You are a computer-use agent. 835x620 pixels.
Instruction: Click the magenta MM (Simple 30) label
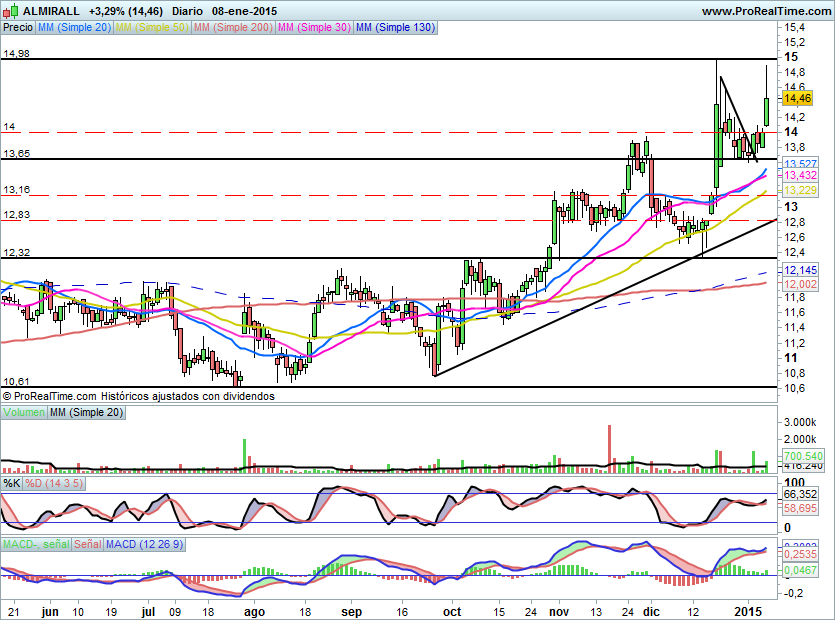[x=313, y=28]
